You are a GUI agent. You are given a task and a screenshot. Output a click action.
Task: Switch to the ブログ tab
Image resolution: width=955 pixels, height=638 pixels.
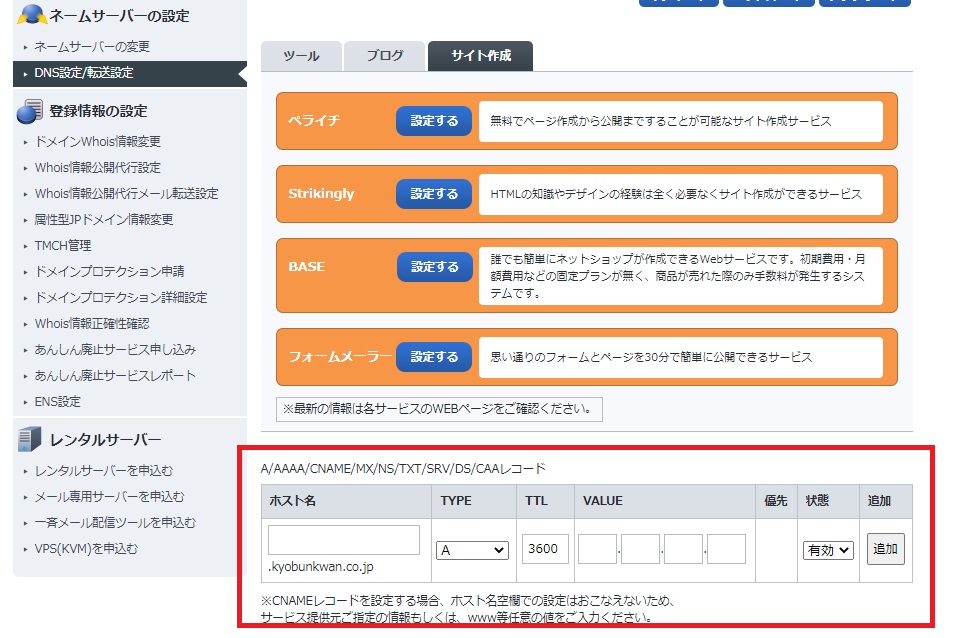point(384,56)
